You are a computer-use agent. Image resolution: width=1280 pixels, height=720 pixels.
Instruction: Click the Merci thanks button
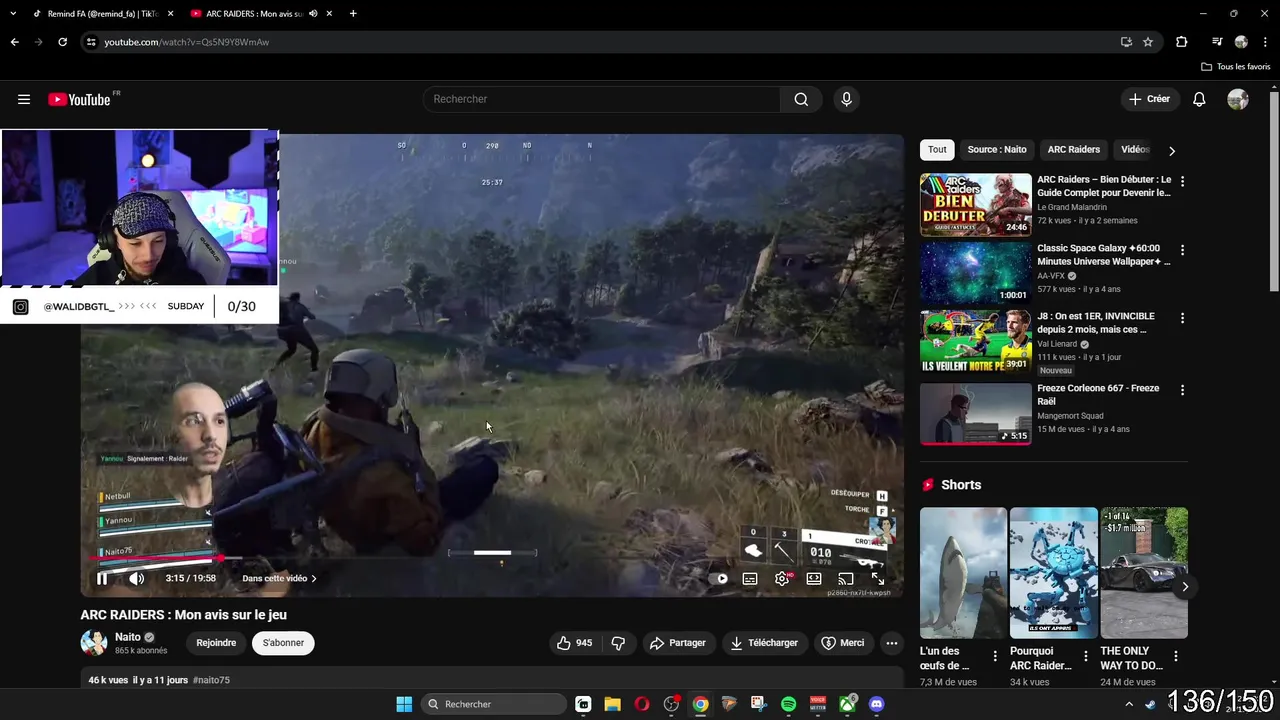tap(842, 643)
